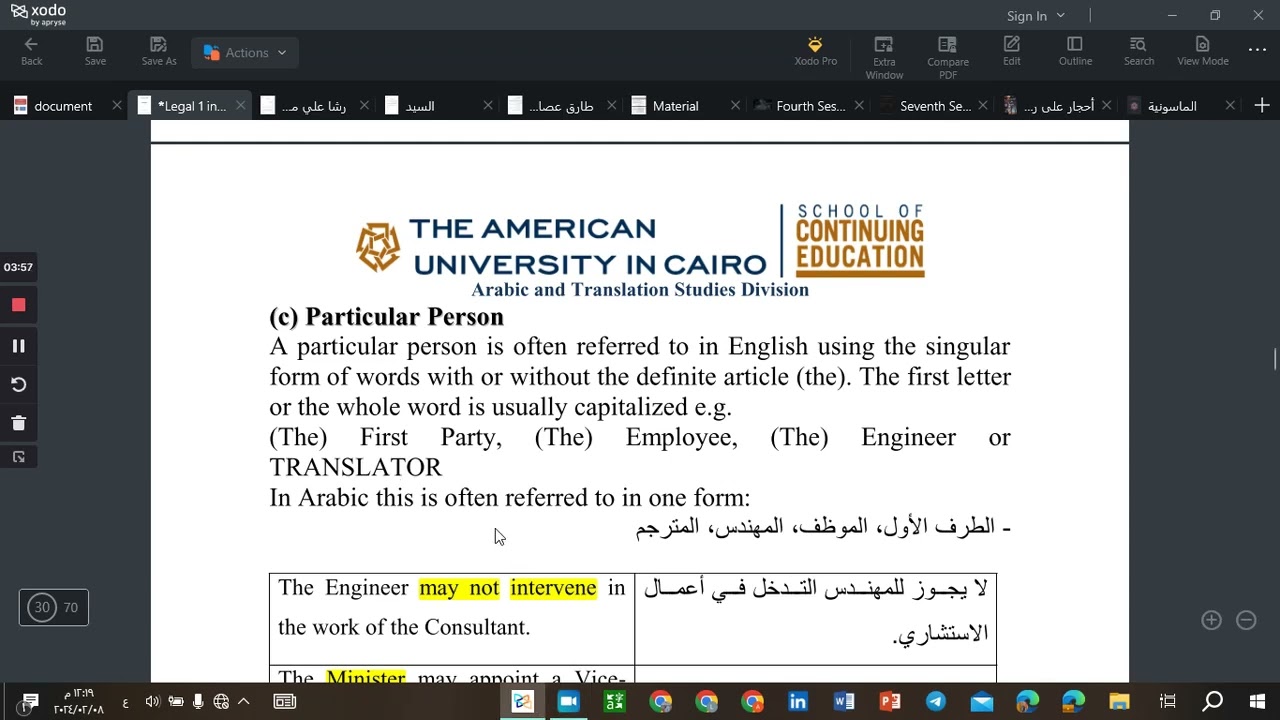Viewport: 1280px width, 720px height.
Task: Pause the screen recording
Action: click(18, 346)
